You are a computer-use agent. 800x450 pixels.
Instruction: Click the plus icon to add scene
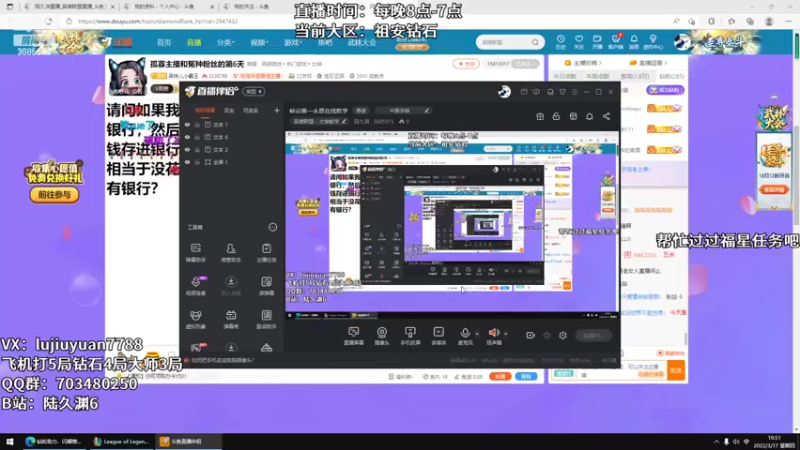pyautogui.click(x=277, y=110)
